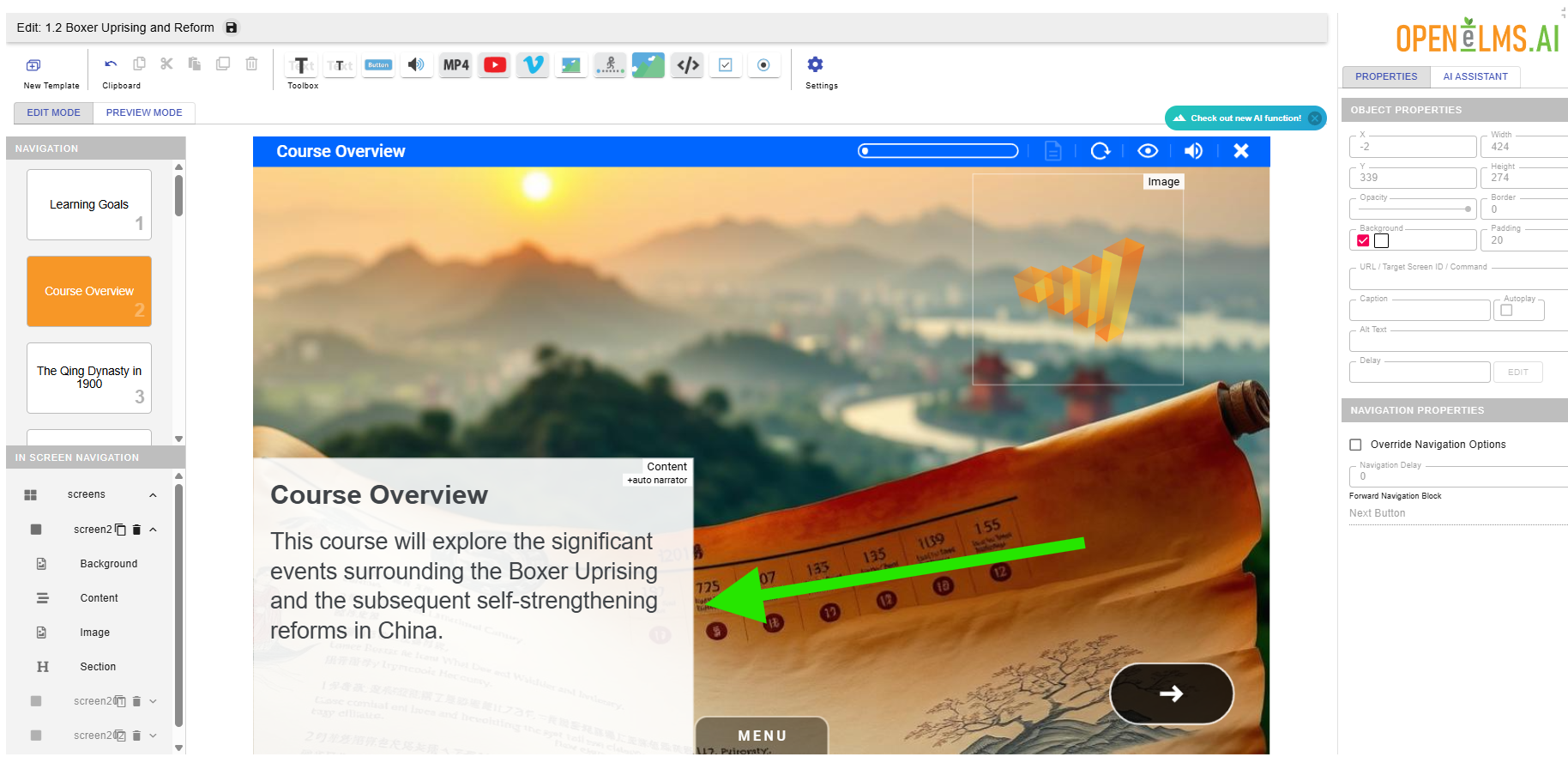1568x757 pixels.
Task: Click the Check out new AI function banner
Action: tap(1245, 118)
